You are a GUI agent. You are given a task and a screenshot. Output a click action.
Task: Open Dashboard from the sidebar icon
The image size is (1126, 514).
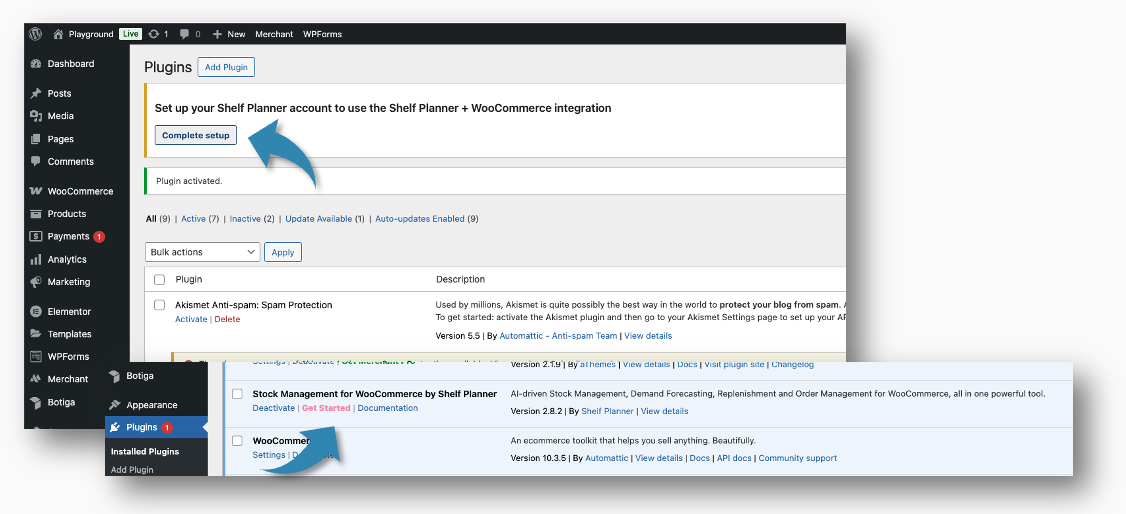click(x=36, y=64)
